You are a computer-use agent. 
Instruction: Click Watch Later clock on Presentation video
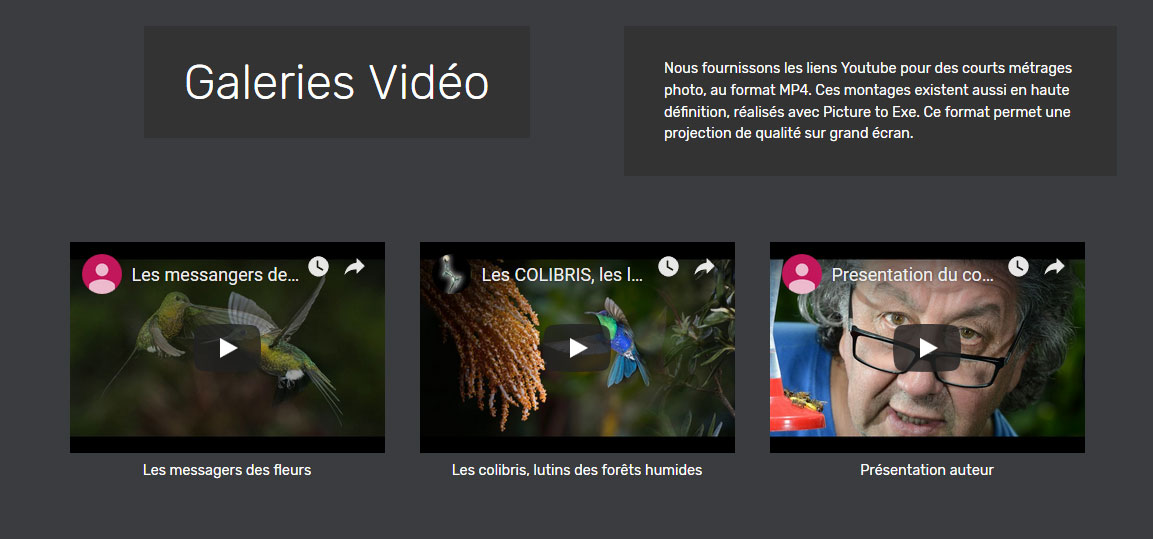point(1018,266)
